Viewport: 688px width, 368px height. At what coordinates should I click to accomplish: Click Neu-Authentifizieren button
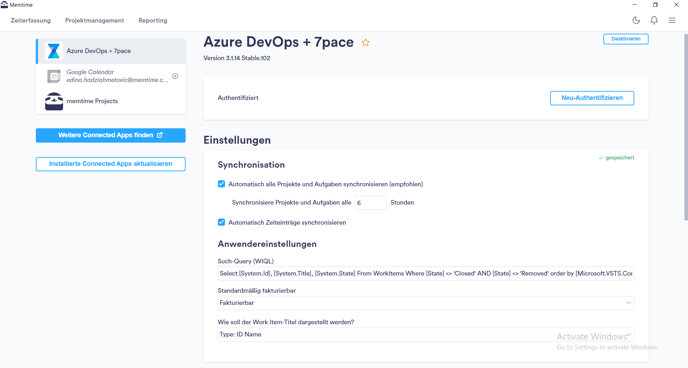pyautogui.click(x=592, y=98)
